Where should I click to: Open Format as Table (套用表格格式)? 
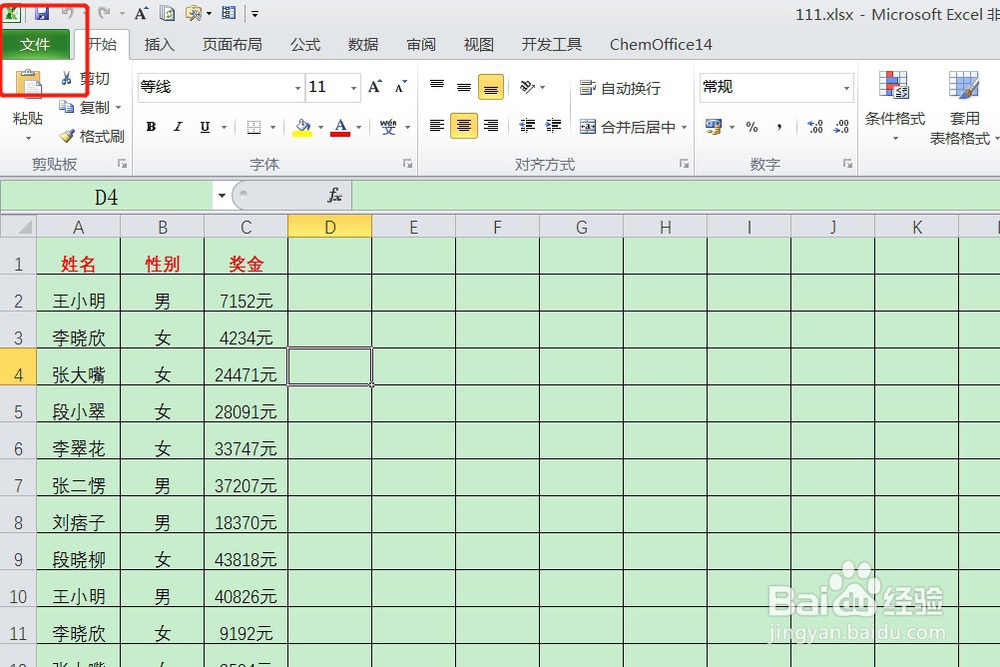[963, 107]
